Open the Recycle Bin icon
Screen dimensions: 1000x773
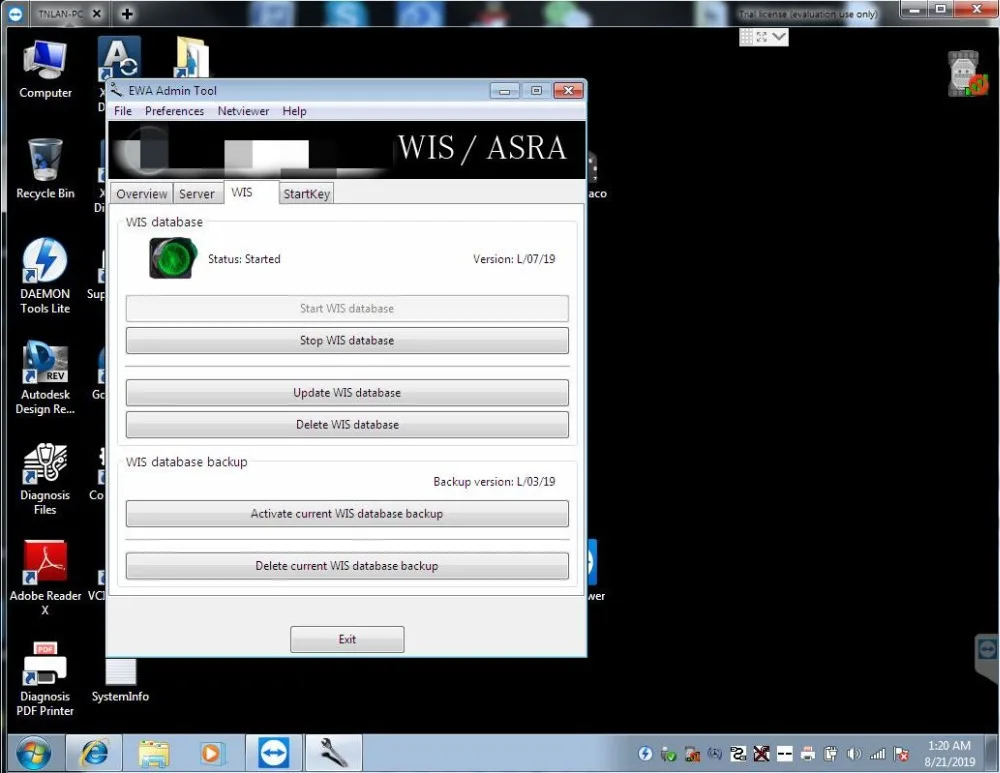click(45, 169)
